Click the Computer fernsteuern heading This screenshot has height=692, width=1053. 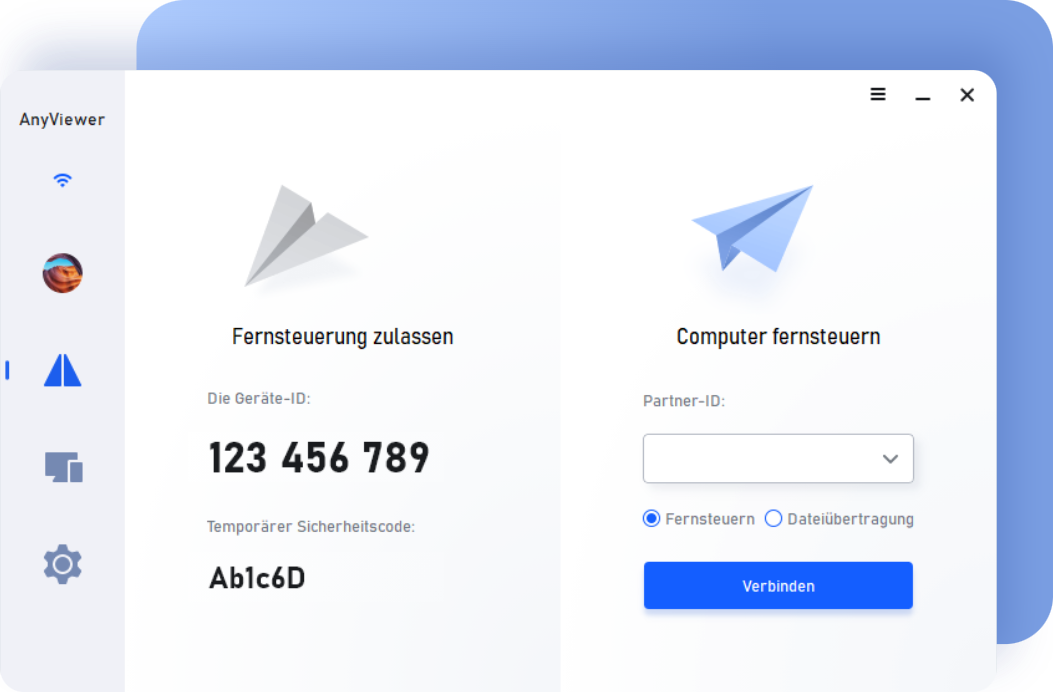[778, 336]
